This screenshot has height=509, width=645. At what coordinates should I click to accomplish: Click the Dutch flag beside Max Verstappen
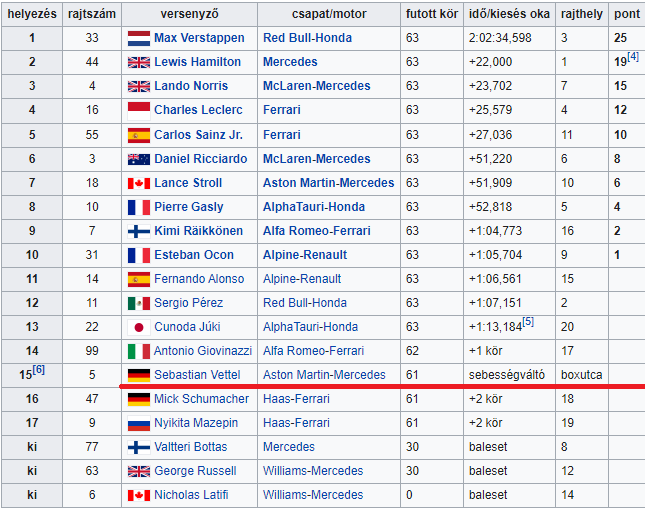[x=138, y=38]
